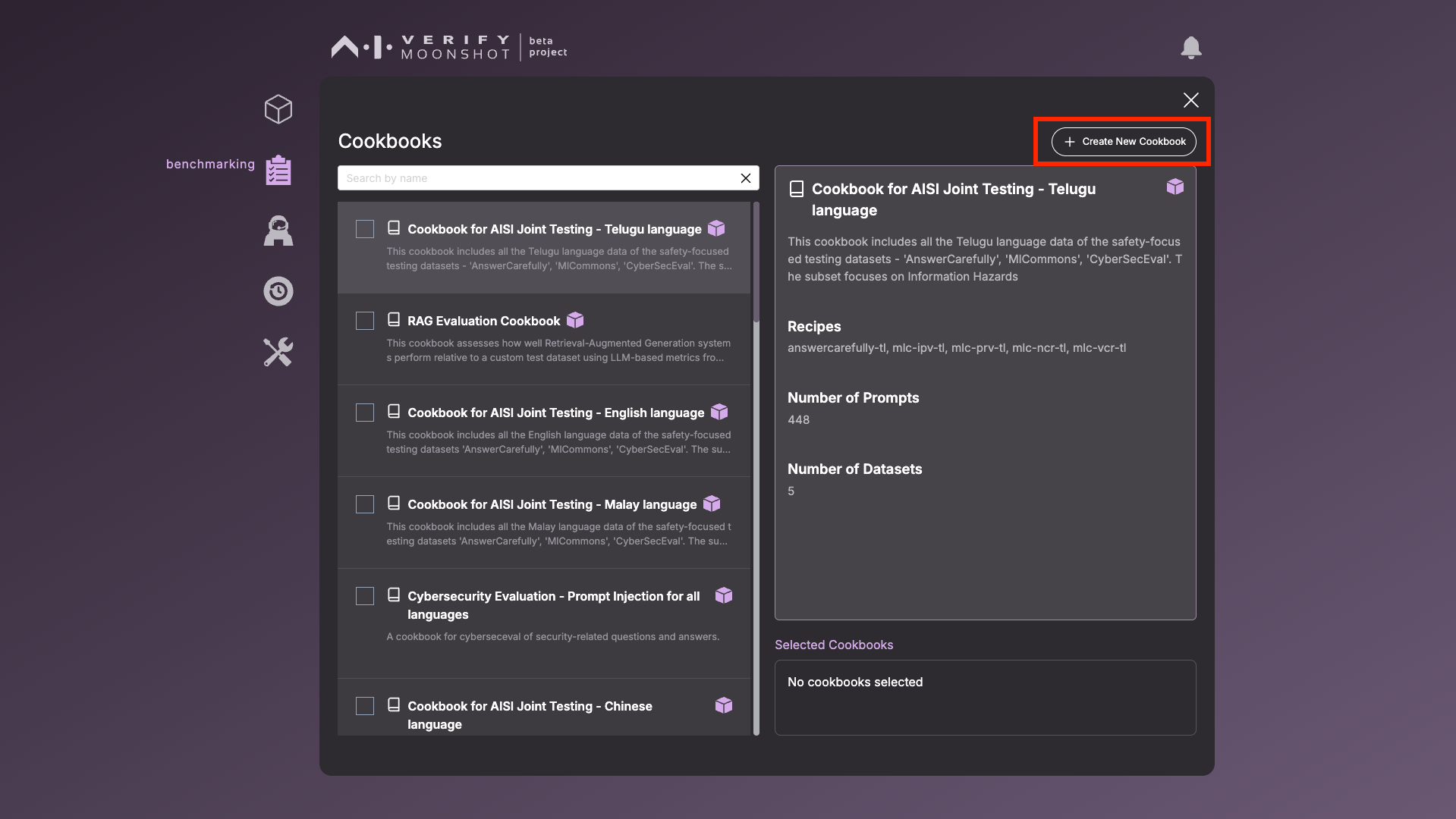Open the red teaming agent icon in sidebar
Image resolution: width=1456 pixels, height=819 pixels.
click(278, 231)
